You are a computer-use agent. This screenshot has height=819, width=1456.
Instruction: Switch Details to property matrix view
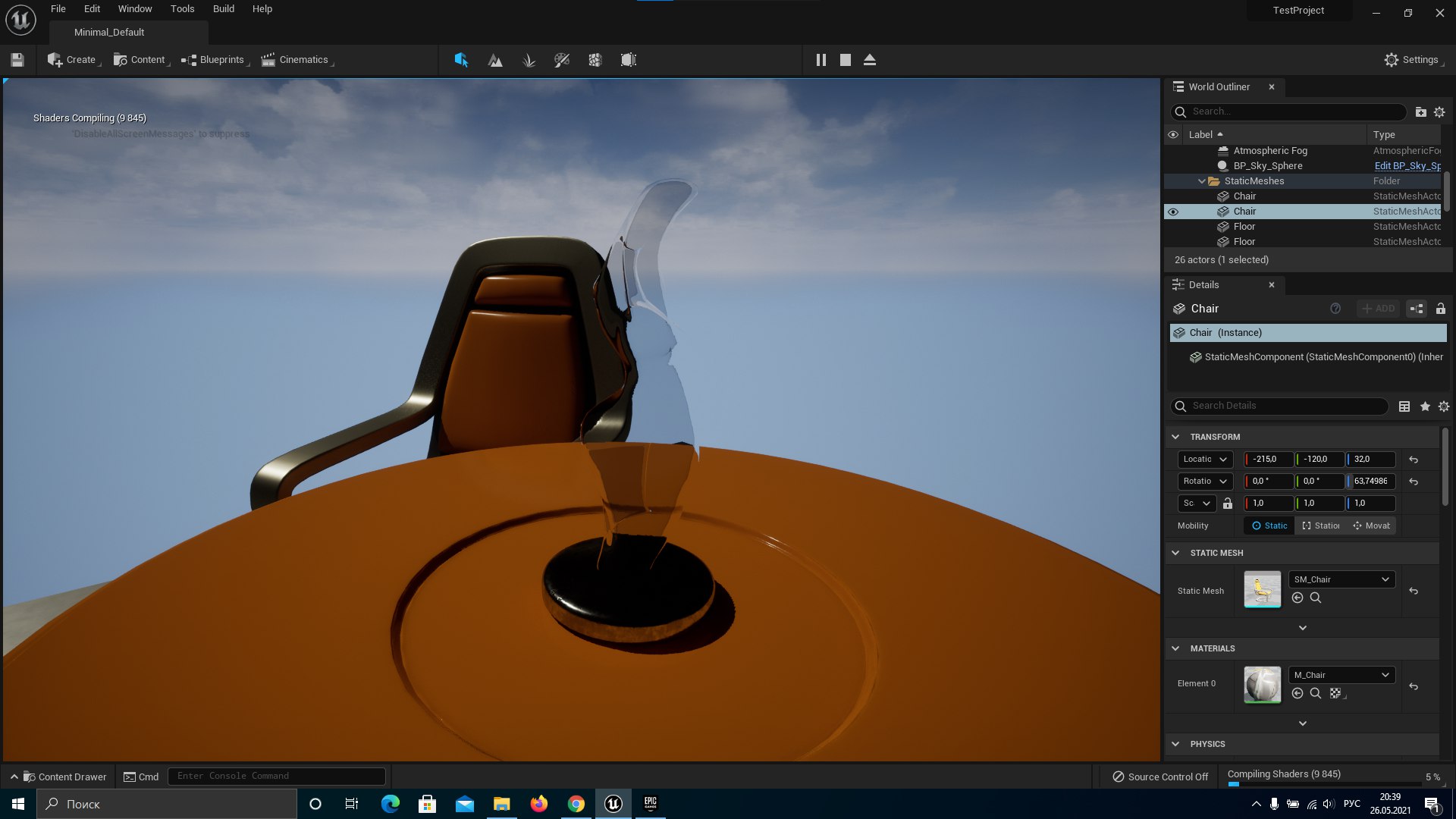[x=1404, y=406]
